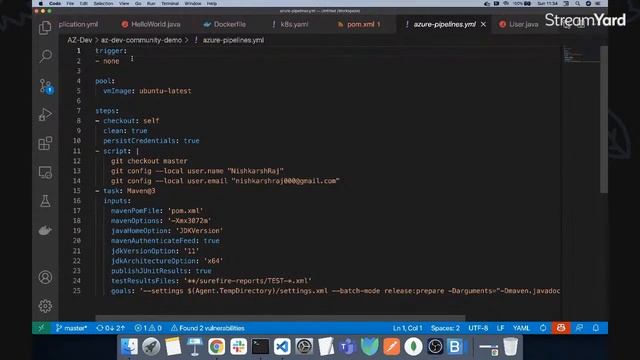Change the YAML language mode
The height and width of the screenshot is (360, 640).
(x=521, y=328)
